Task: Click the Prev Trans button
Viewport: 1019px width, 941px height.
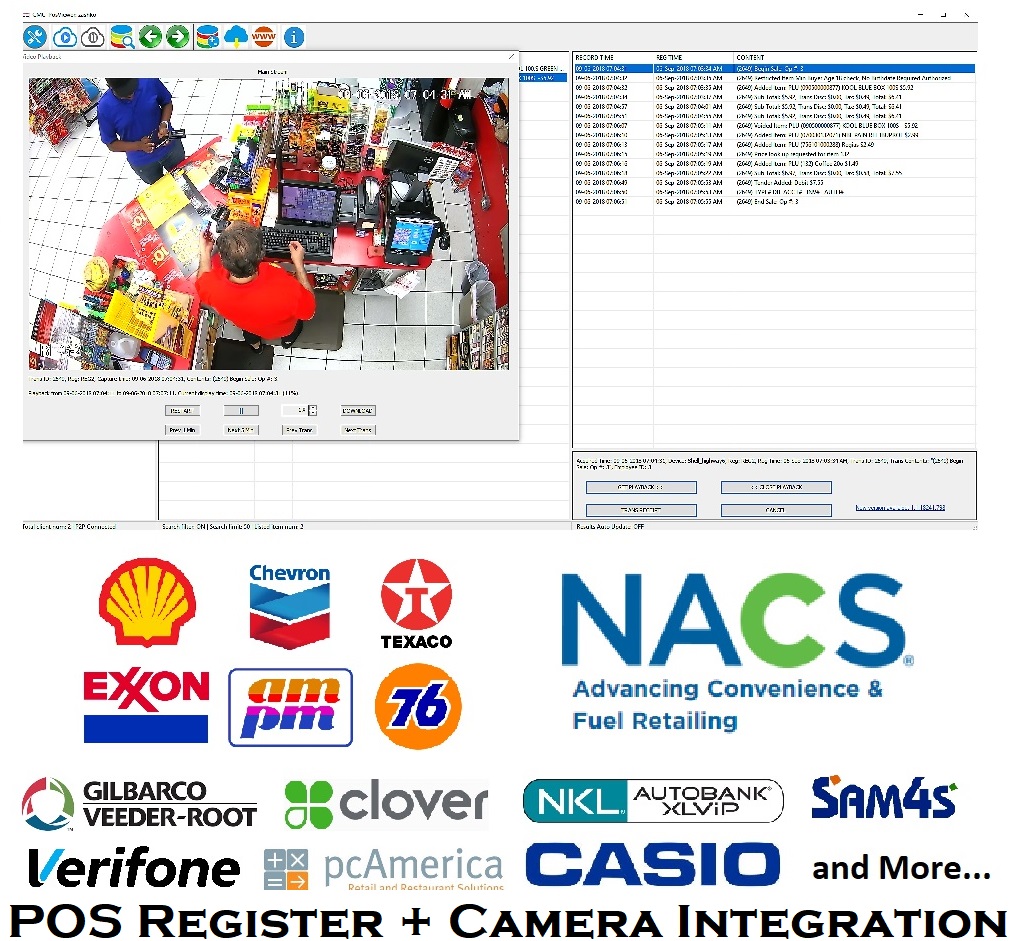Action: 300,430
